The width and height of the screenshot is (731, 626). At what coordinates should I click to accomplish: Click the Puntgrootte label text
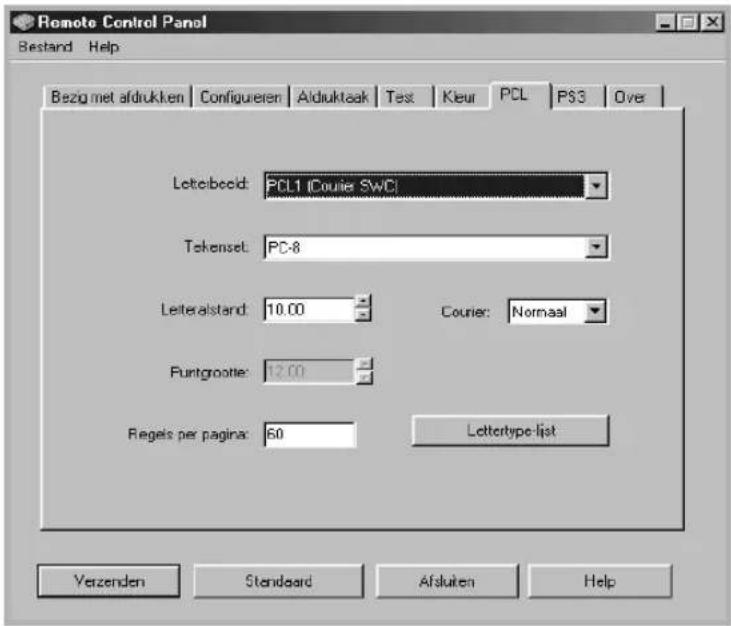(x=209, y=372)
